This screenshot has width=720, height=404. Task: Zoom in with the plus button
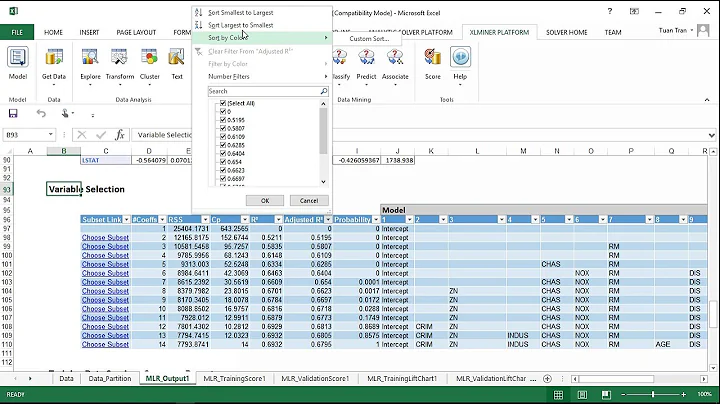point(683,394)
